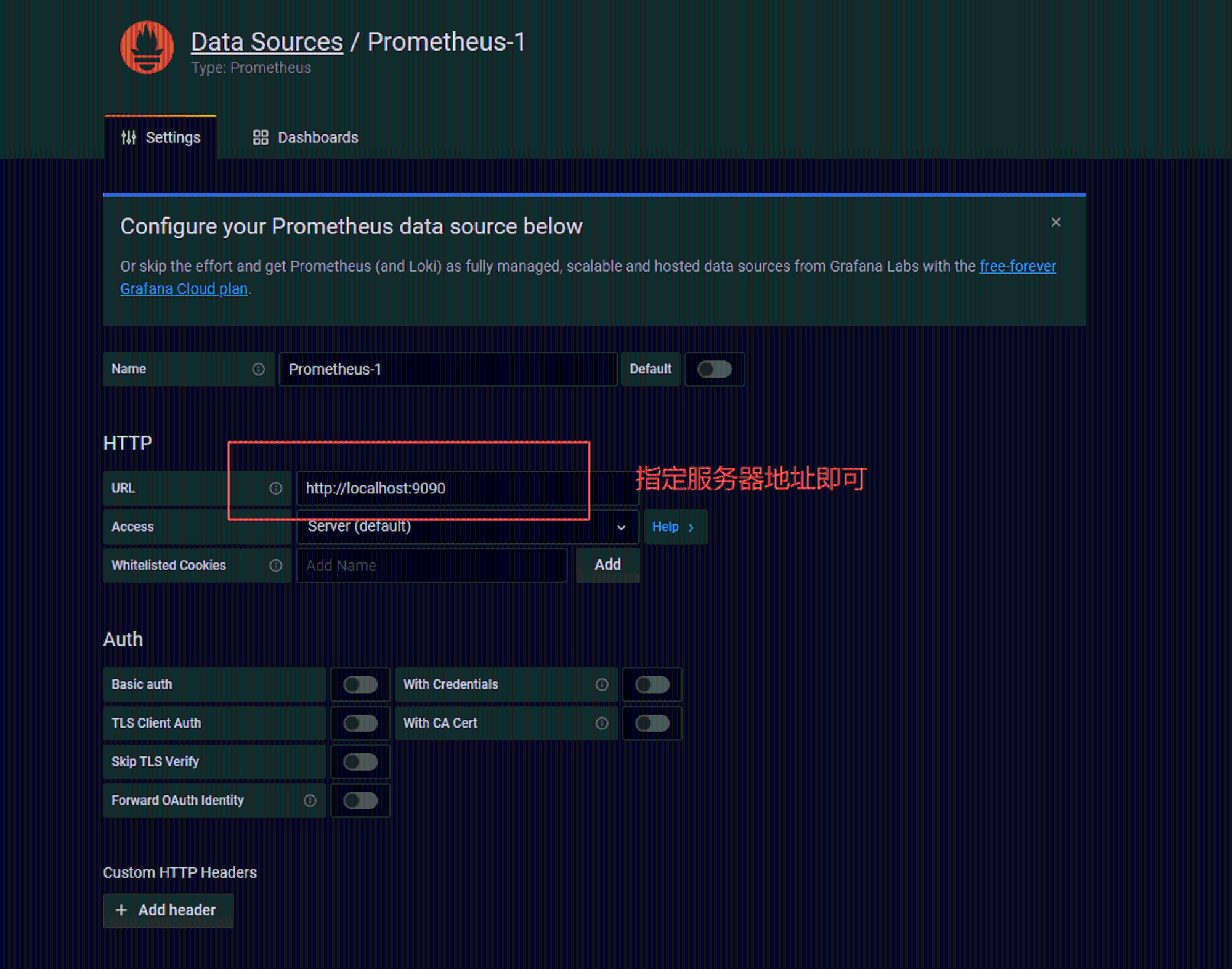Focus the Name field containing Prometheus-1

point(448,369)
